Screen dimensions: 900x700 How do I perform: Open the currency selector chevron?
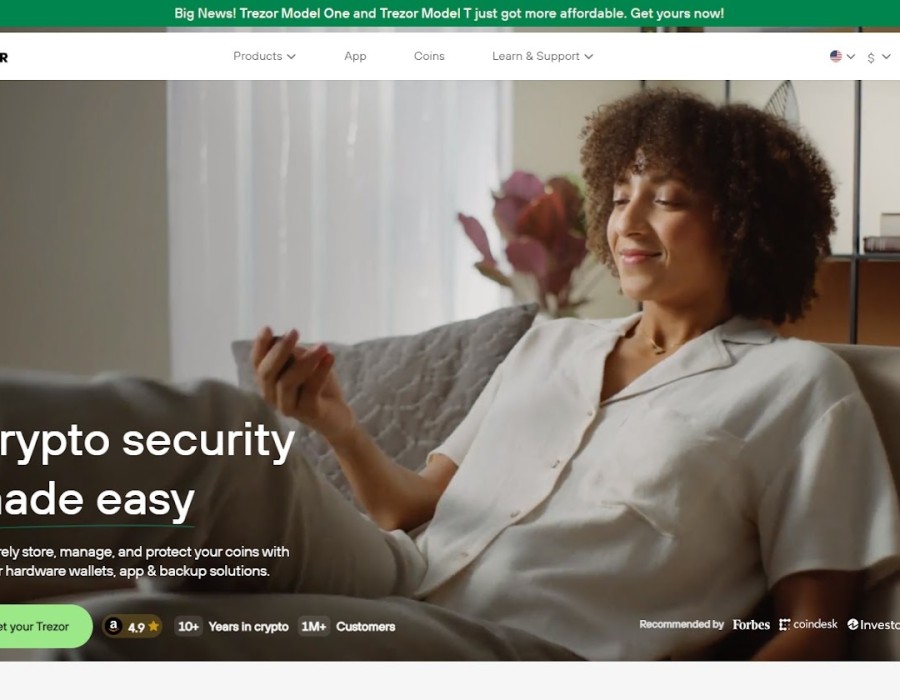pos(886,56)
